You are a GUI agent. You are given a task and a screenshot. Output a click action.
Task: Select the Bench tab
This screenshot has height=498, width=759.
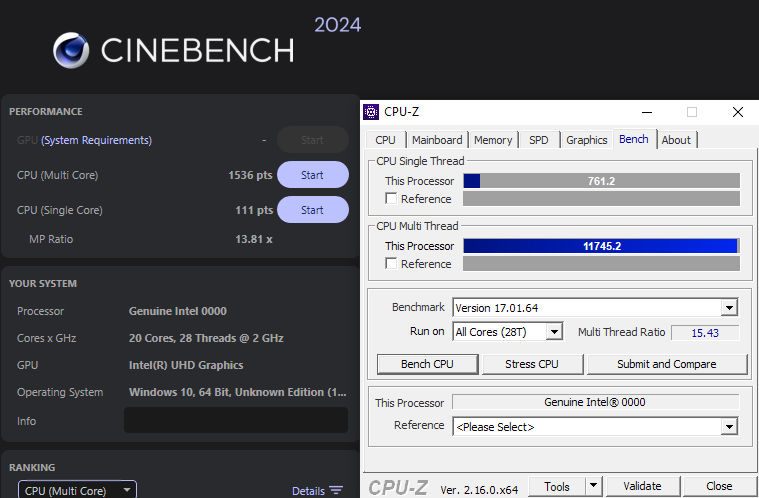[x=634, y=139]
